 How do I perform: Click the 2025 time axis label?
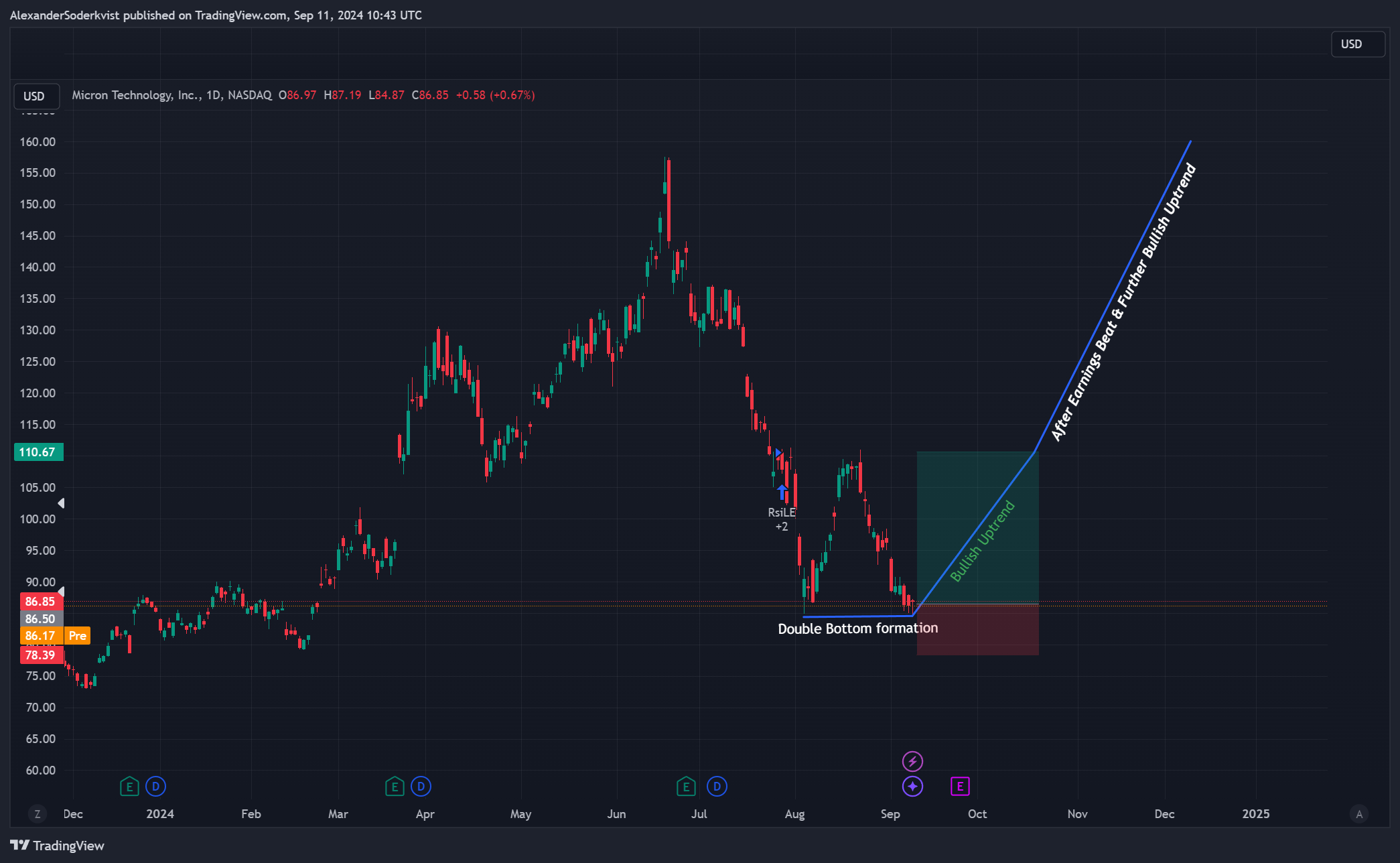coord(1256,814)
